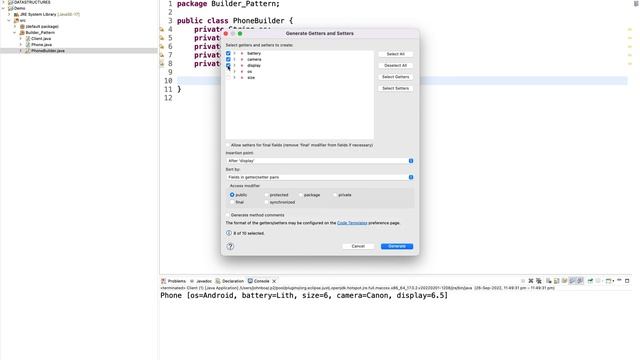
Task: Cancel the Generate Getters and Setters dialog
Action: (x=358, y=246)
